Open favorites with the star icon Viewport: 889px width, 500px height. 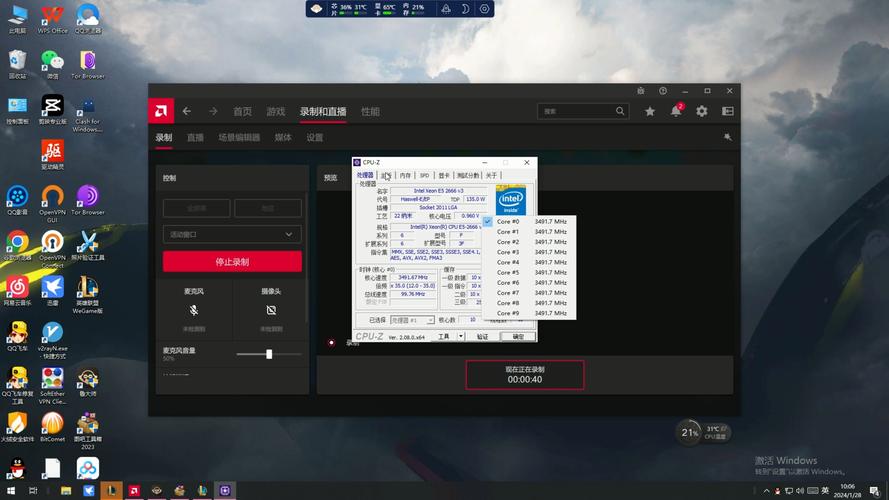coord(650,111)
